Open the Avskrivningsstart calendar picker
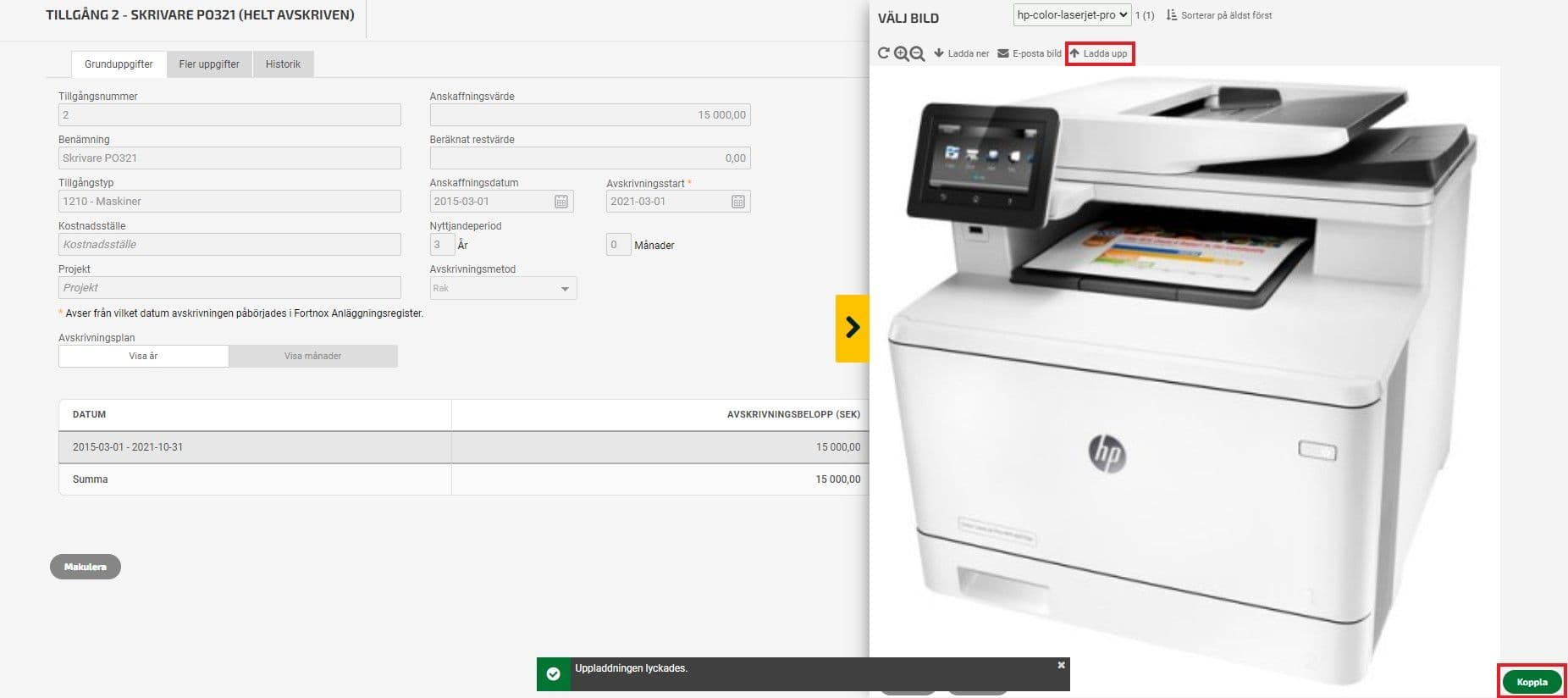The height and width of the screenshot is (698, 1568). (738, 202)
